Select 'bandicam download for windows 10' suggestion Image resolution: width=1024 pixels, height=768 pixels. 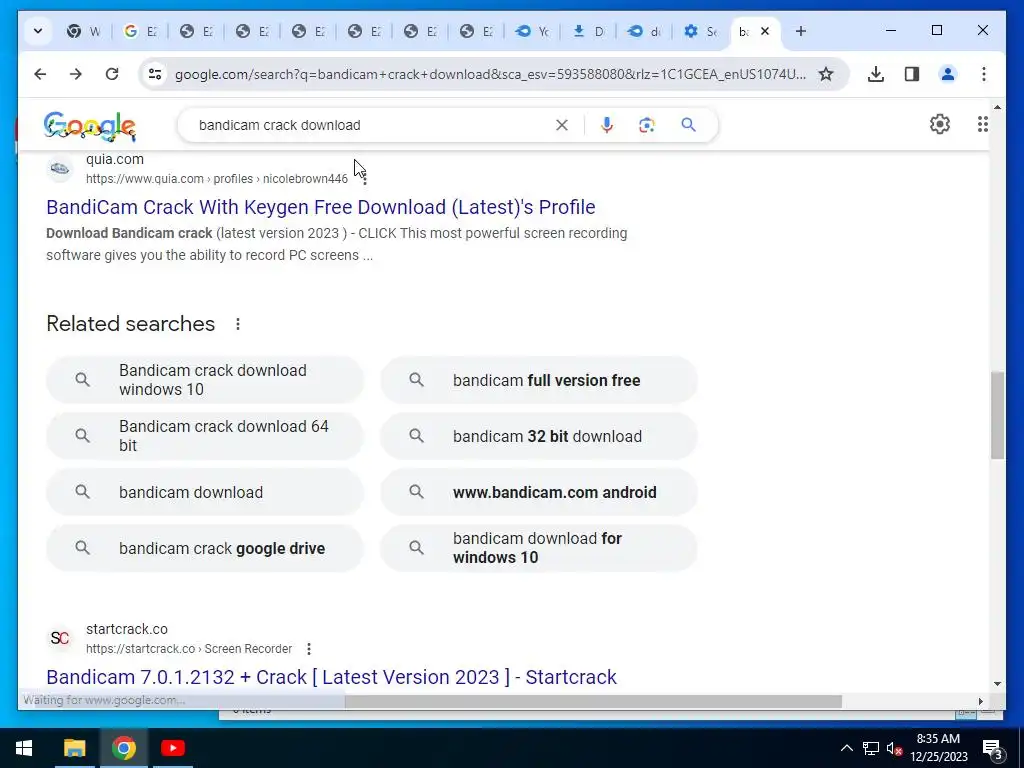539,549
